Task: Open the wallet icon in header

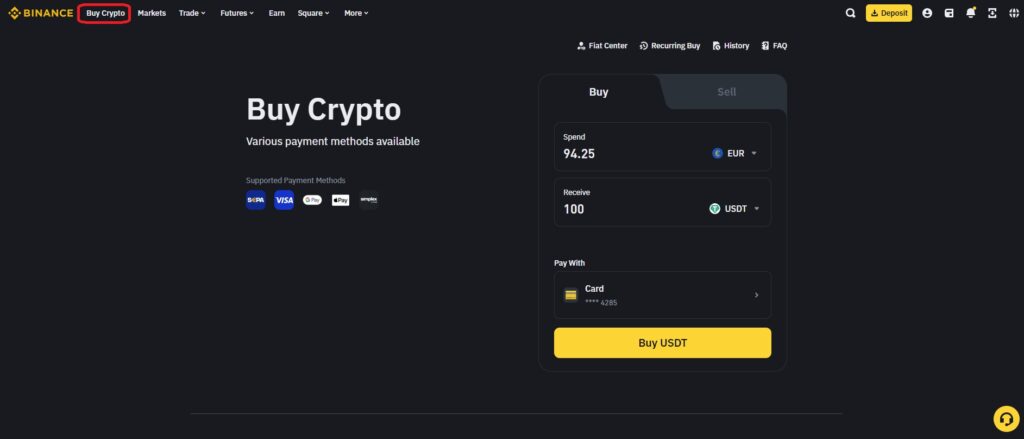Action: tap(949, 13)
